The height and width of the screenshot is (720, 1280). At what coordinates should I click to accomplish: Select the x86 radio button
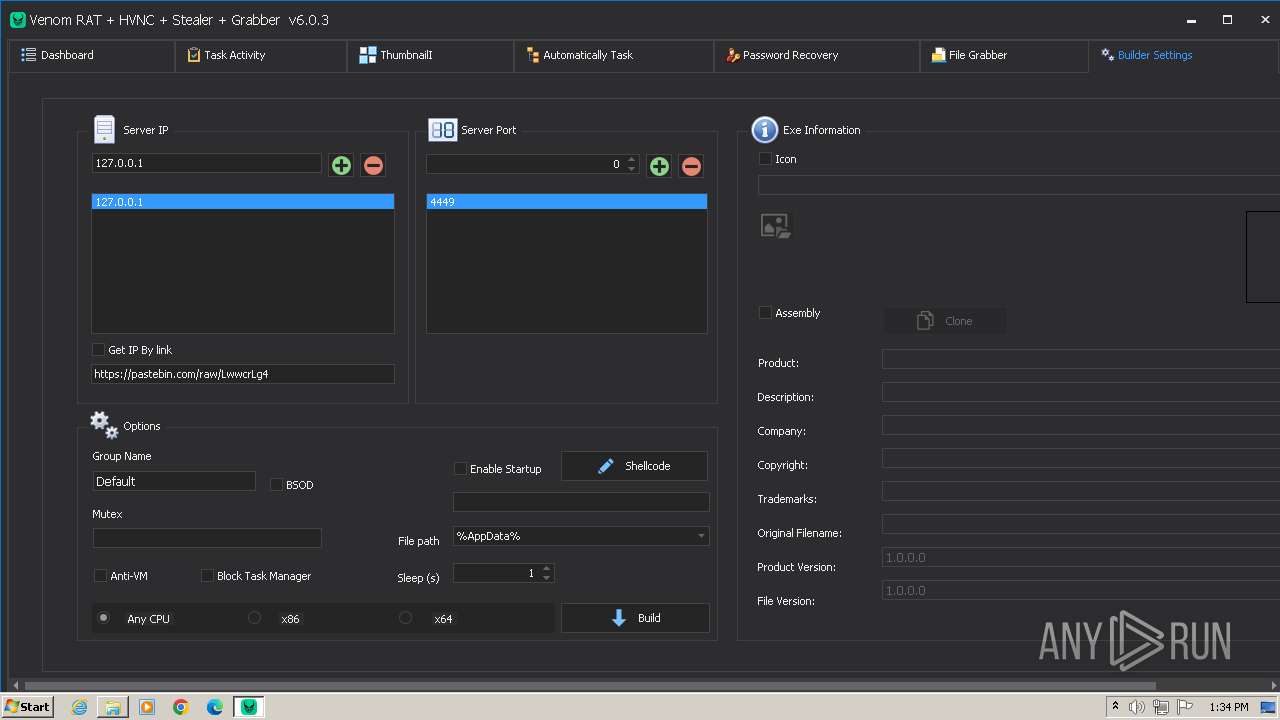point(254,618)
